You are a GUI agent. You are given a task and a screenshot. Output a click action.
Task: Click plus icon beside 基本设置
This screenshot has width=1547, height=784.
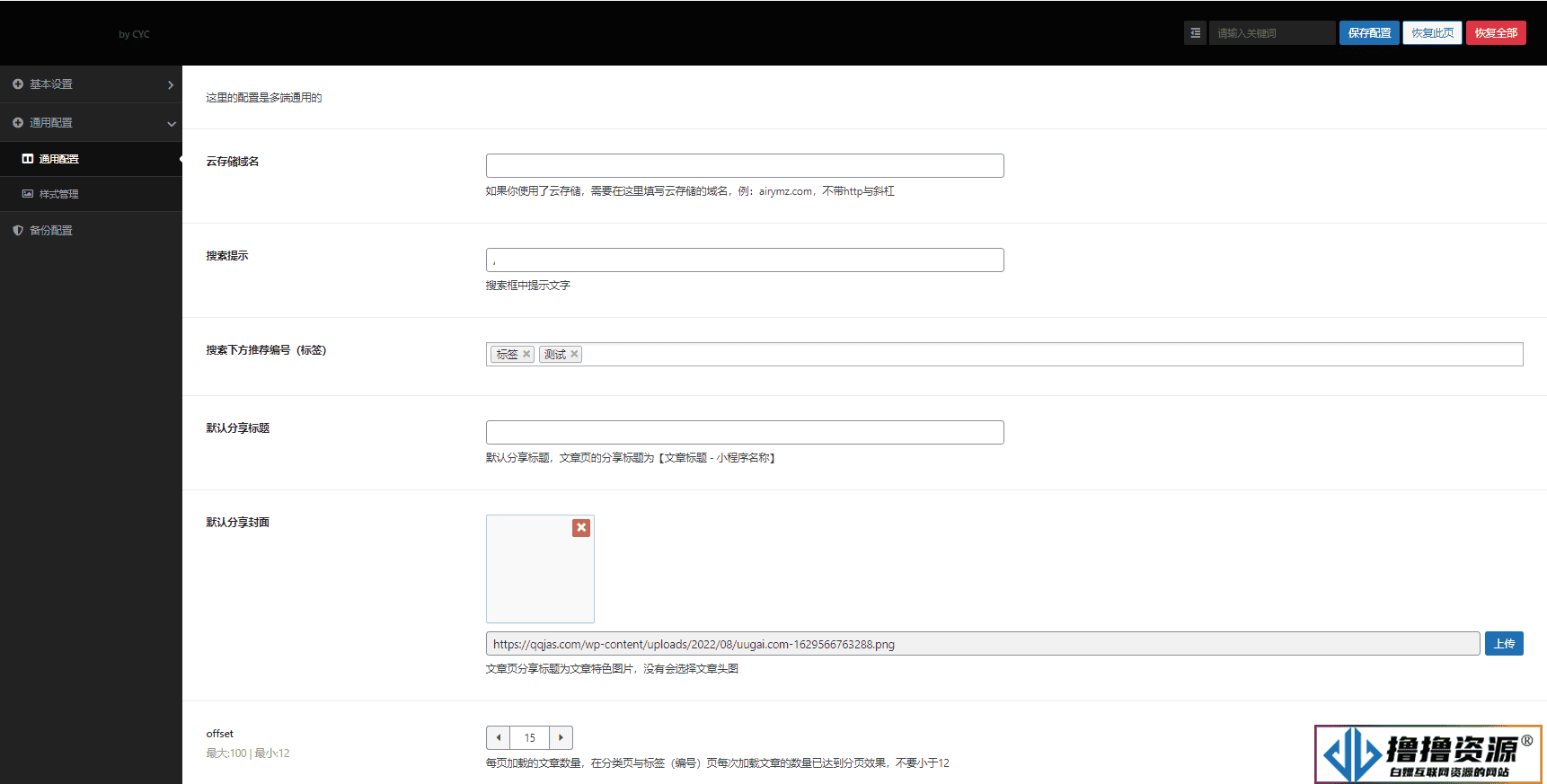click(x=18, y=84)
